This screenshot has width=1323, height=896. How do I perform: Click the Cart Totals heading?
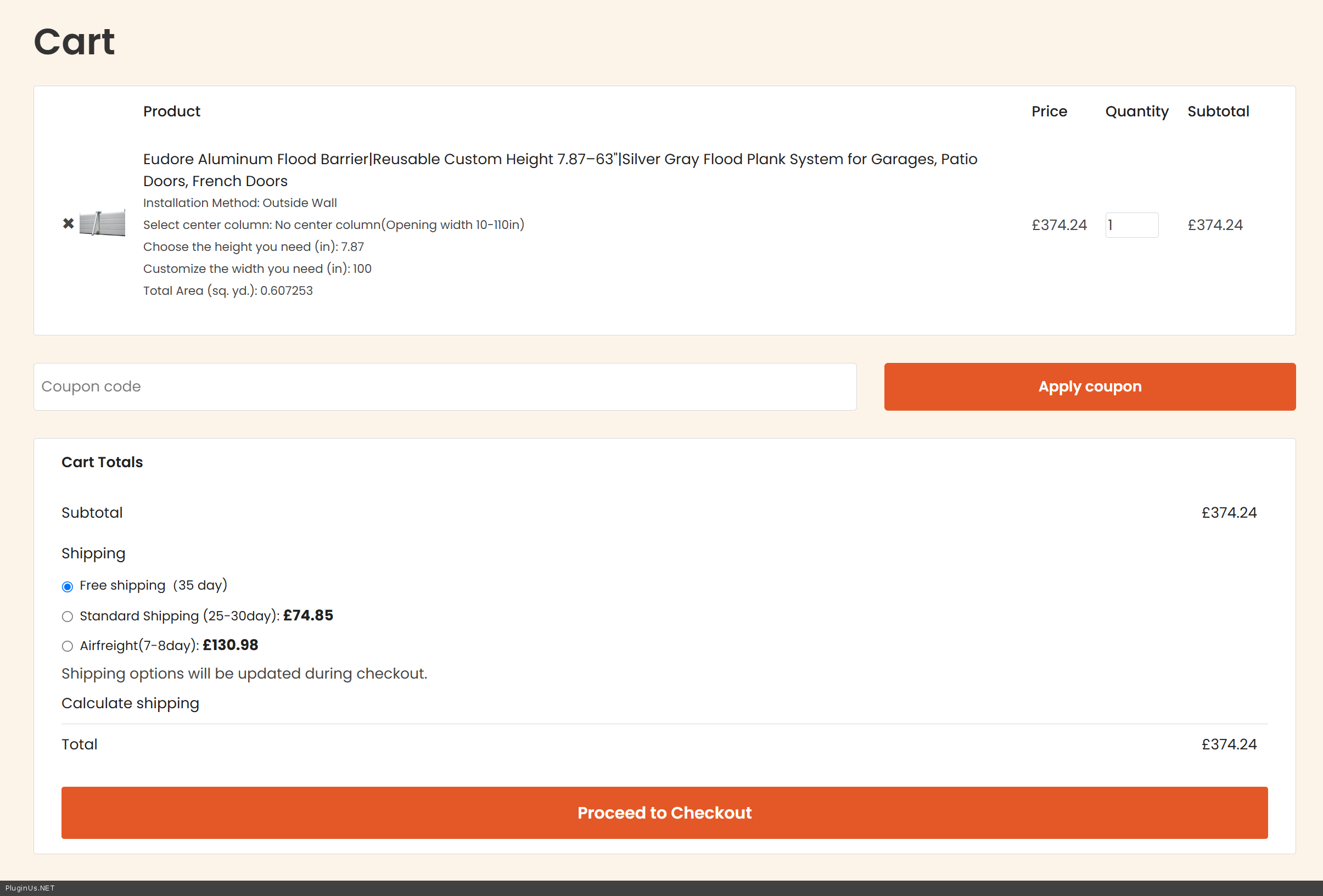tap(102, 462)
